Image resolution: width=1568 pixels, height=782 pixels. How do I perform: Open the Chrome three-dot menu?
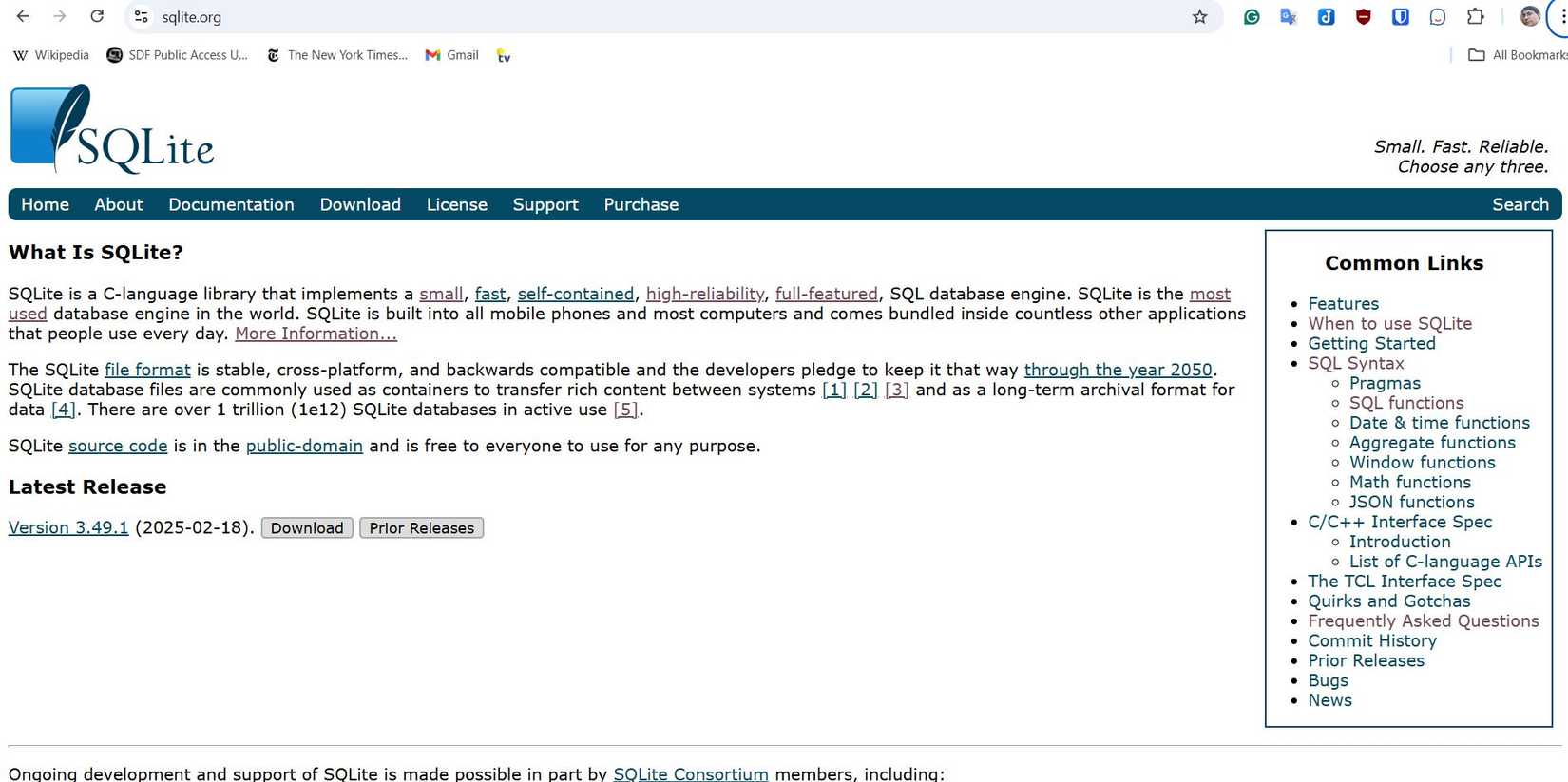pyautogui.click(x=1561, y=16)
